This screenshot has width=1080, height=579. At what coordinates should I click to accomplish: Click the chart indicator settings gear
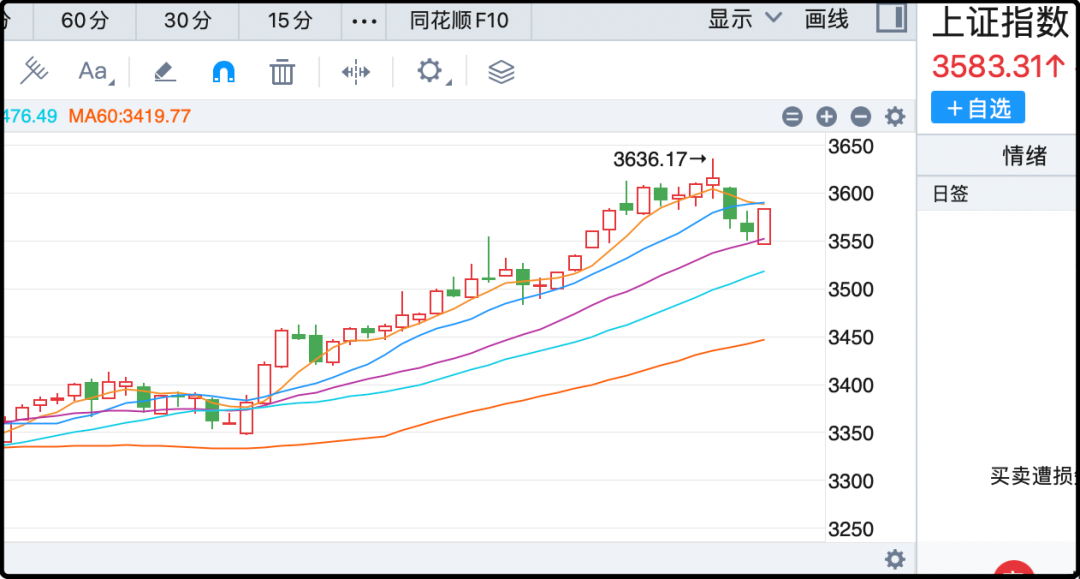click(895, 117)
